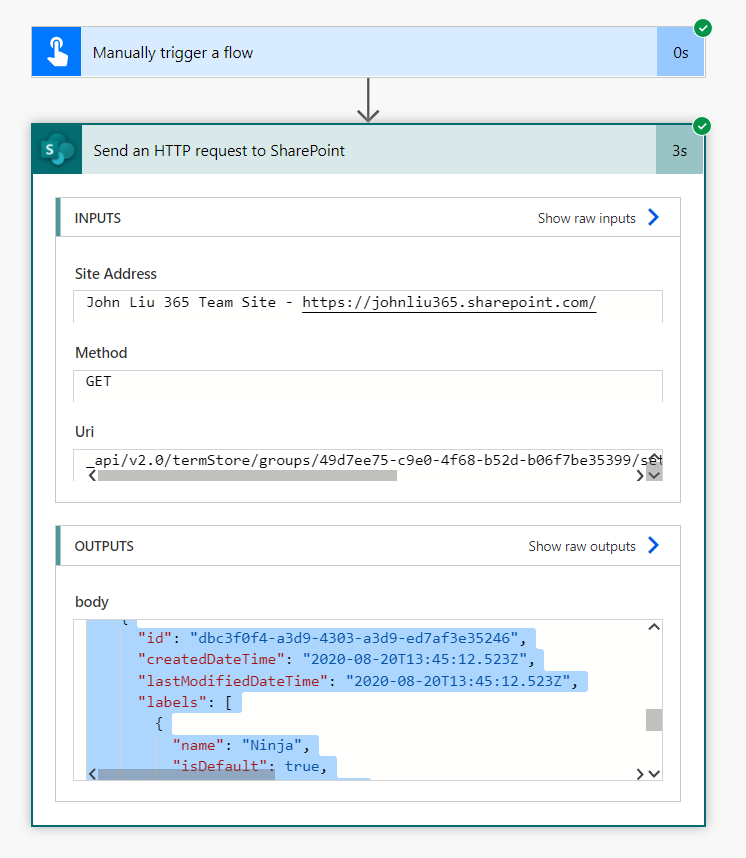Click the SharePoint logo icon
This screenshot has width=746, height=858.
pyautogui.click(x=57, y=150)
